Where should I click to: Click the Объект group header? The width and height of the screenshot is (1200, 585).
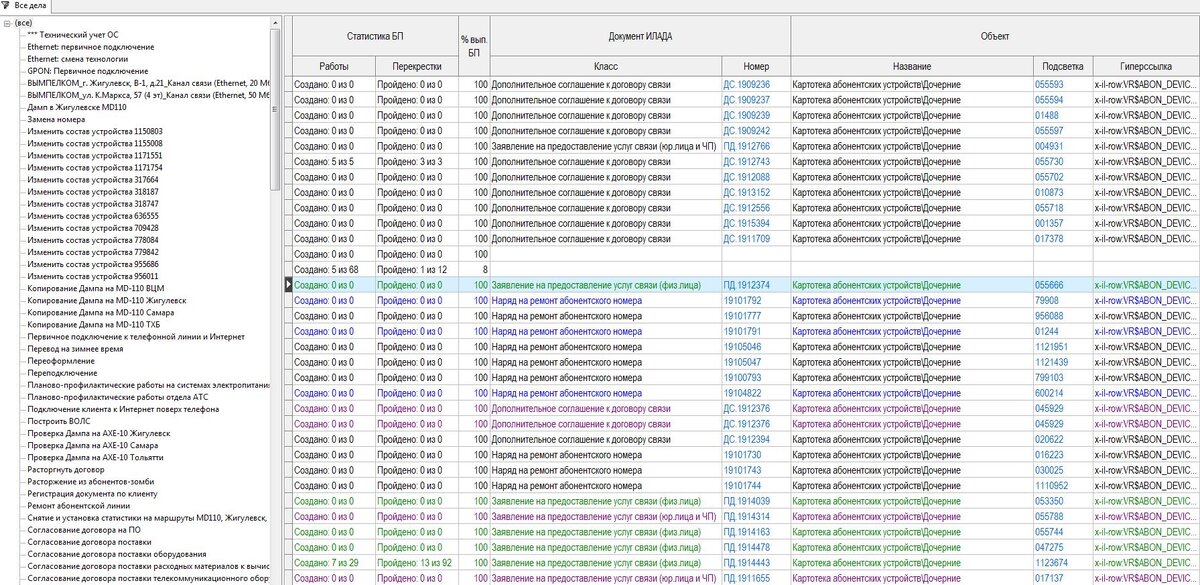pyautogui.click(x=995, y=36)
